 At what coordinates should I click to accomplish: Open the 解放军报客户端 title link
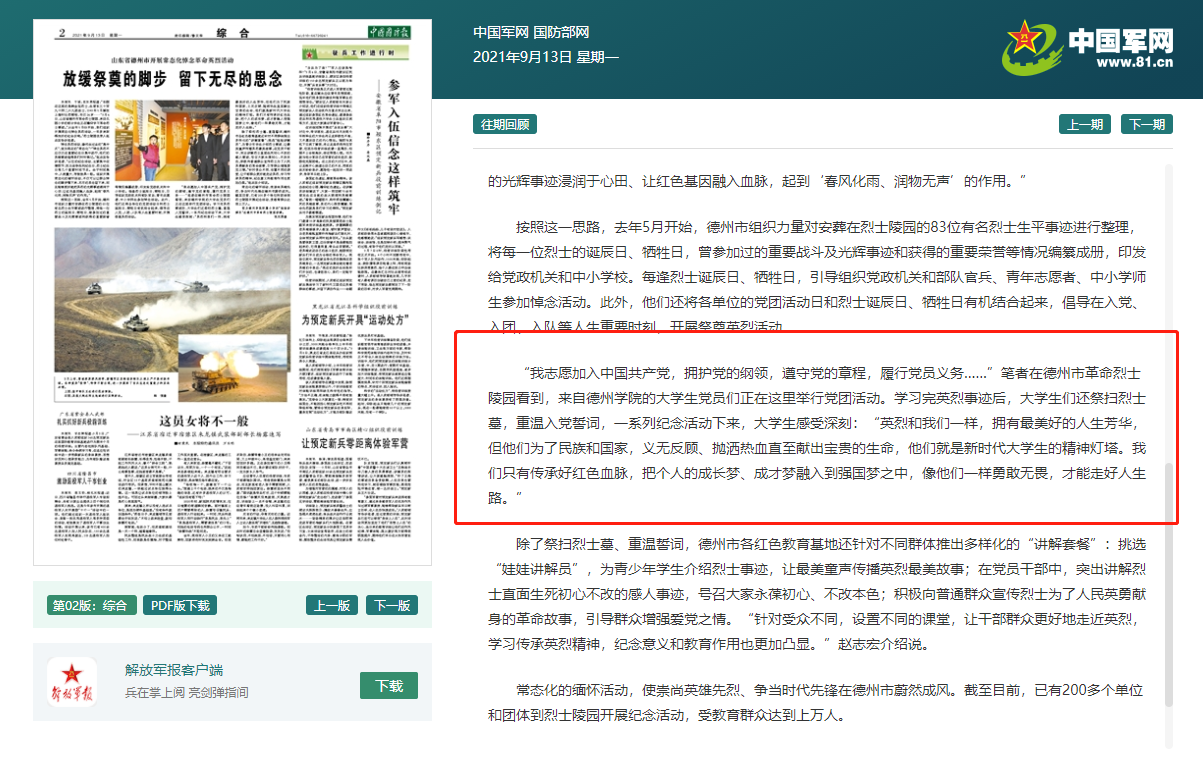coord(174,670)
